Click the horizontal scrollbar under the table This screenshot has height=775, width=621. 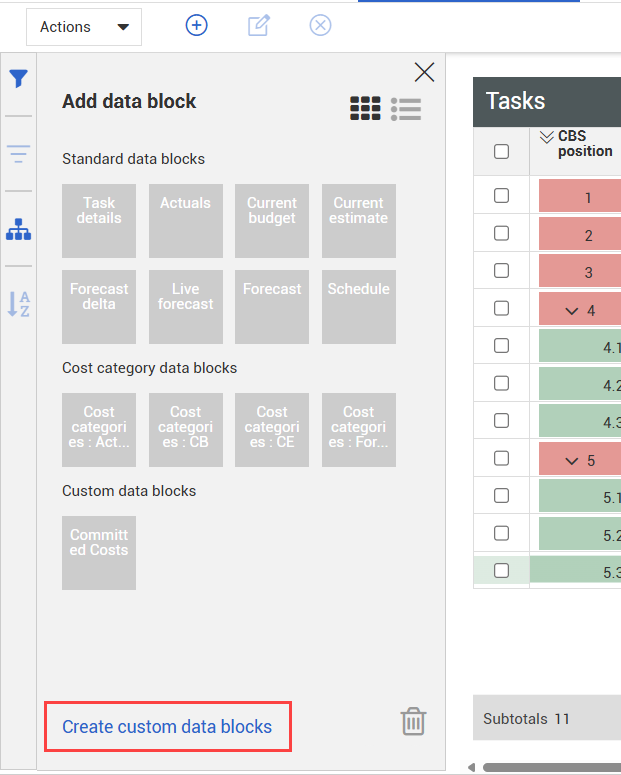tap(550, 768)
